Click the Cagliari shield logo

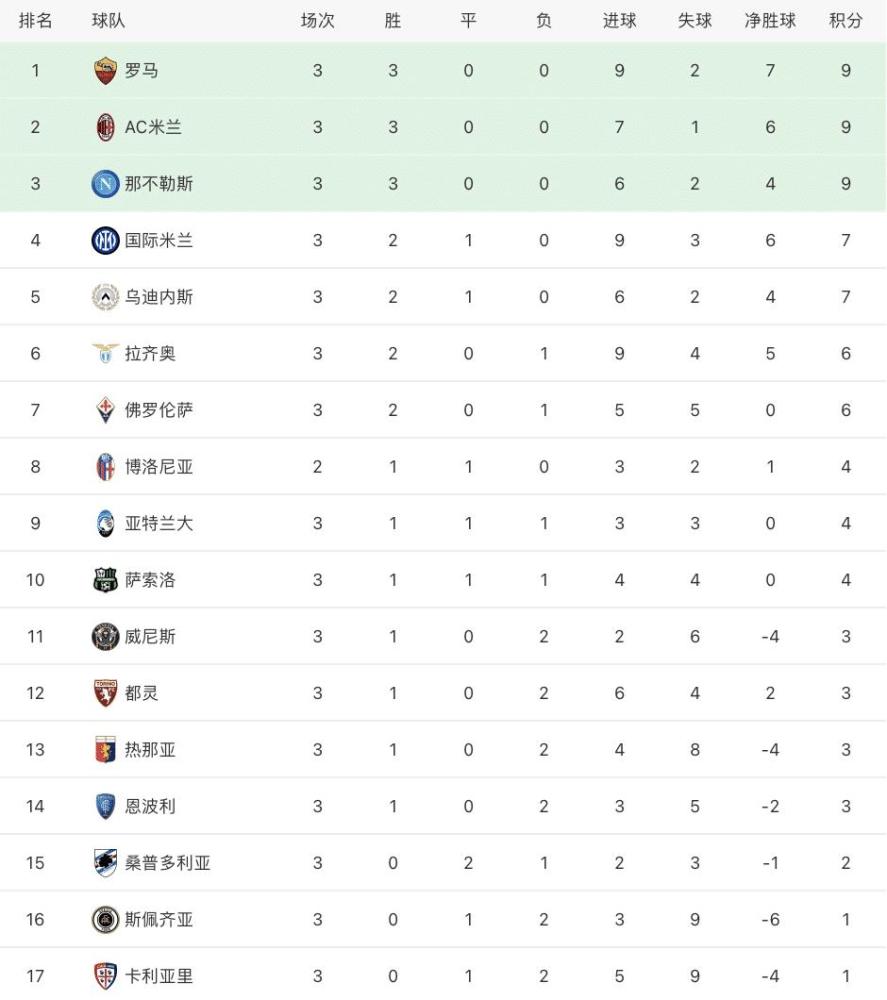pyautogui.click(x=105, y=976)
